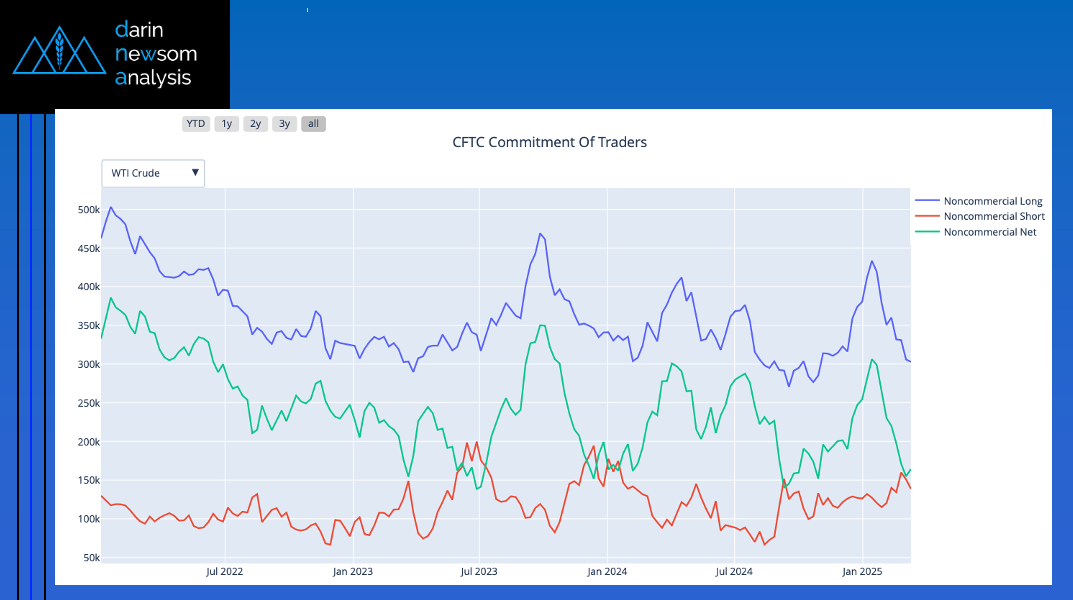
Task: Click the green Noncommercial Net legend line
Action: pos(927,232)
